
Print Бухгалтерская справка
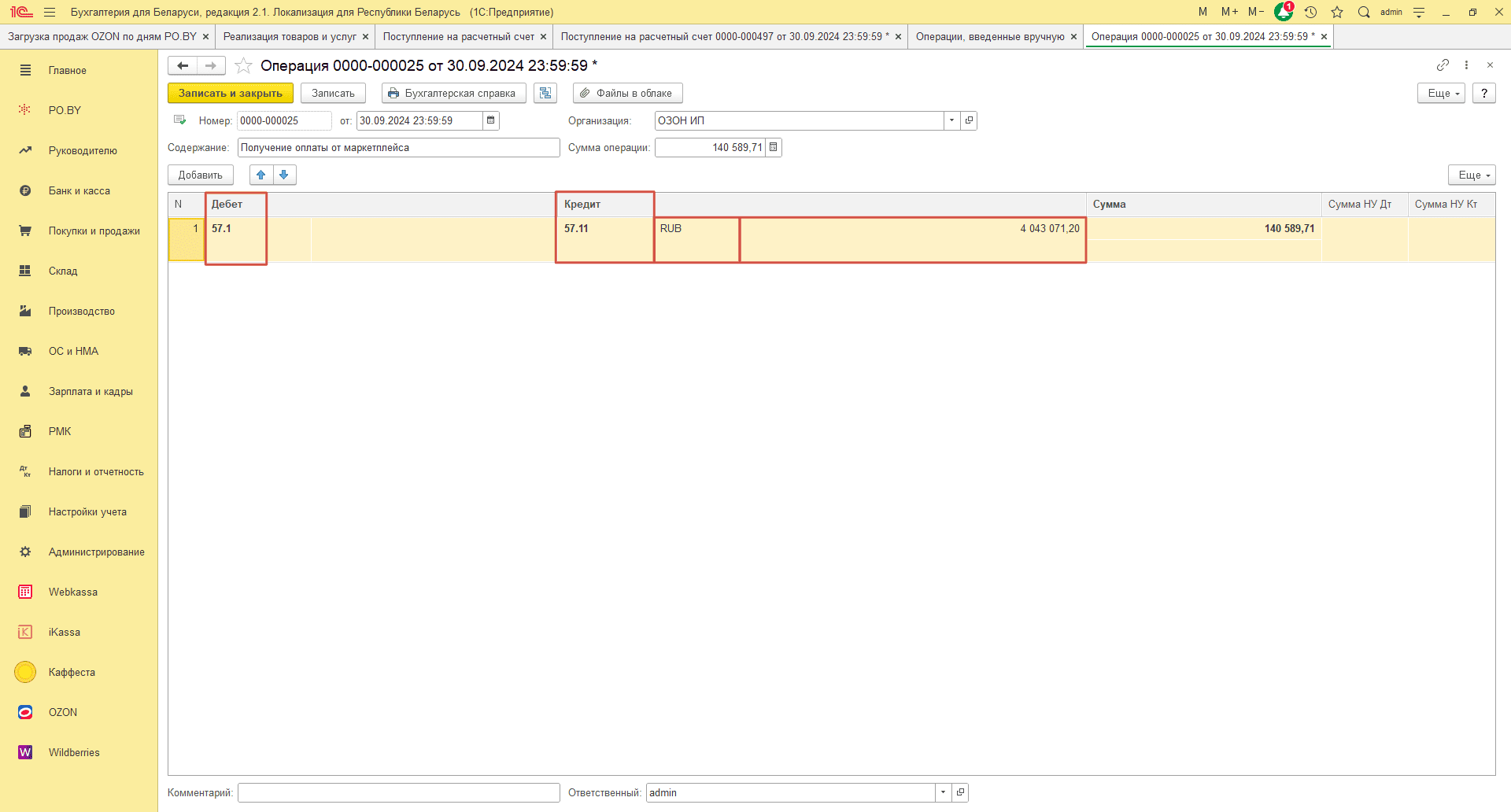[x=453, y=93]
